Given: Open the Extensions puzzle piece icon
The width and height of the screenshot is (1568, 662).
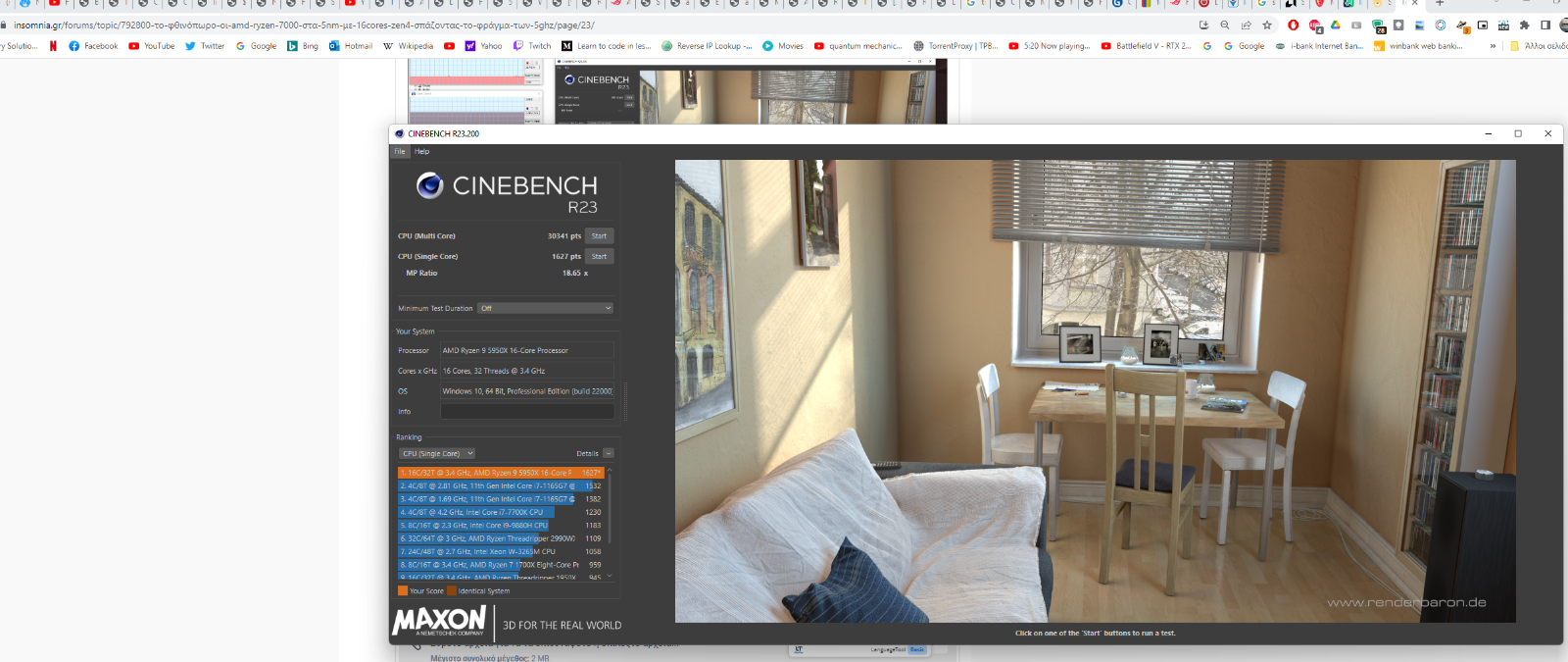Looking at the screenshot, I should [x=1524, y=25].
